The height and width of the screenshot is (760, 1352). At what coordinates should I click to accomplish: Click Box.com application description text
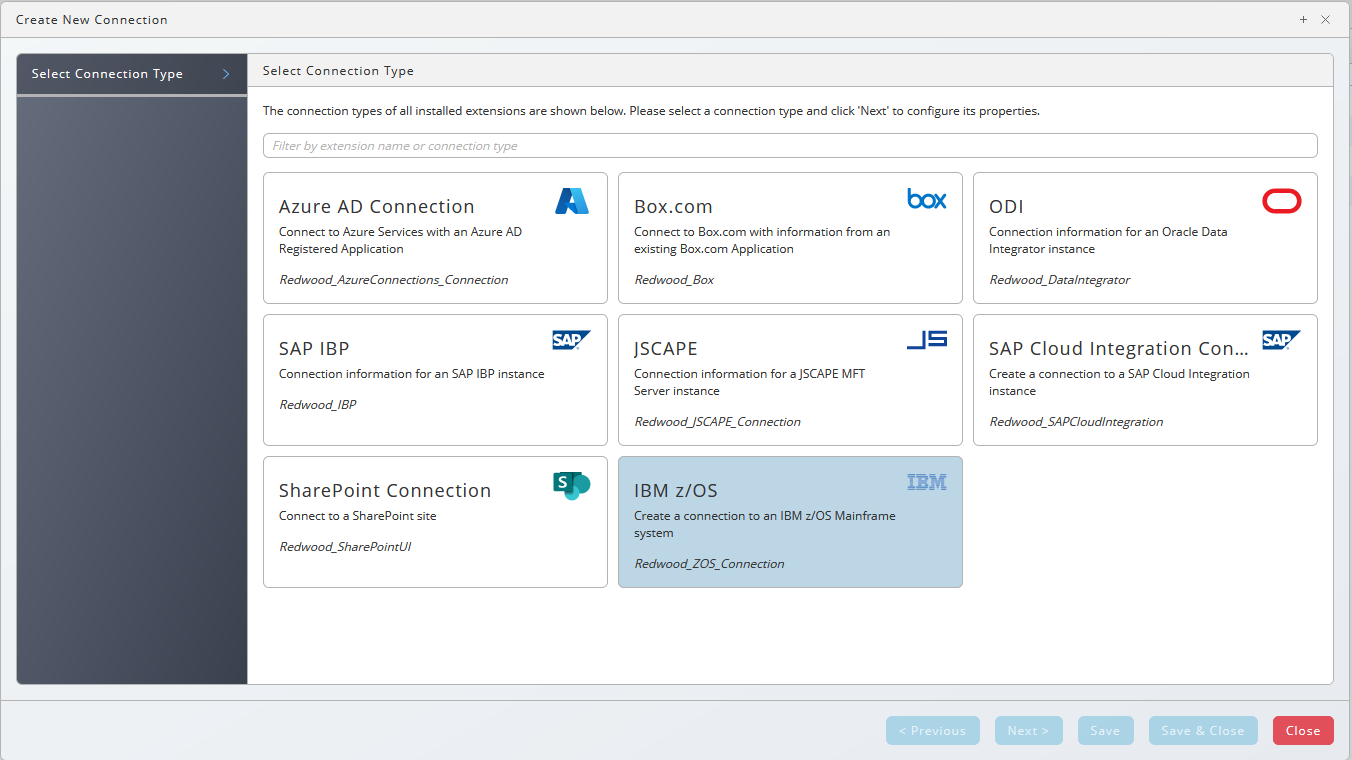pyautogui.click(x=762, y=240)
